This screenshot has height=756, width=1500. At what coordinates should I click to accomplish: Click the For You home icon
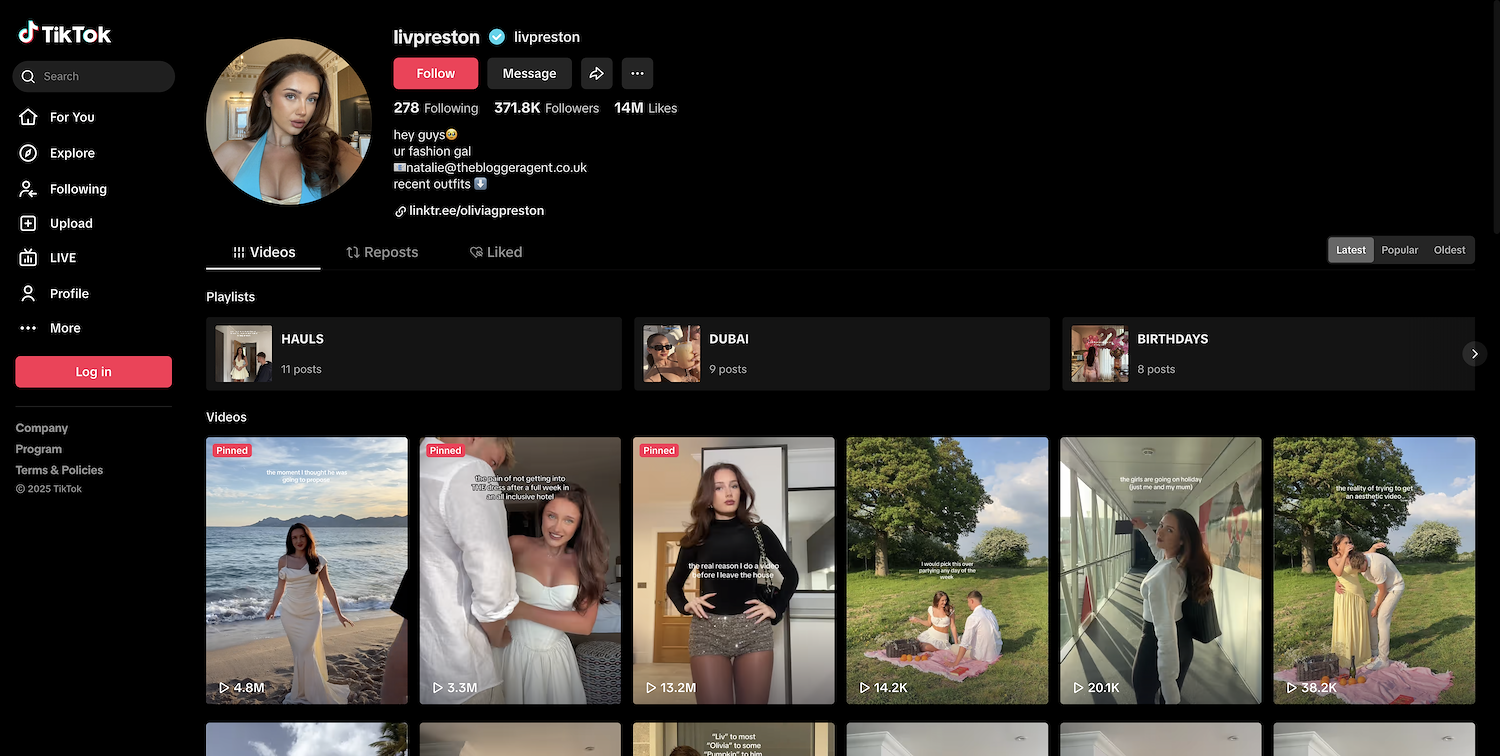[28, 117]
